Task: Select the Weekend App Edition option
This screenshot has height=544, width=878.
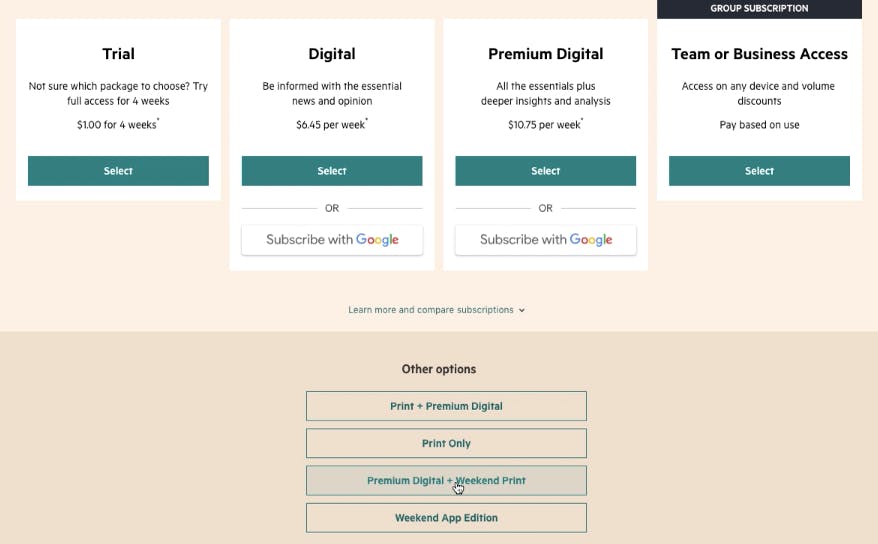Action: [x=446, y=518]
